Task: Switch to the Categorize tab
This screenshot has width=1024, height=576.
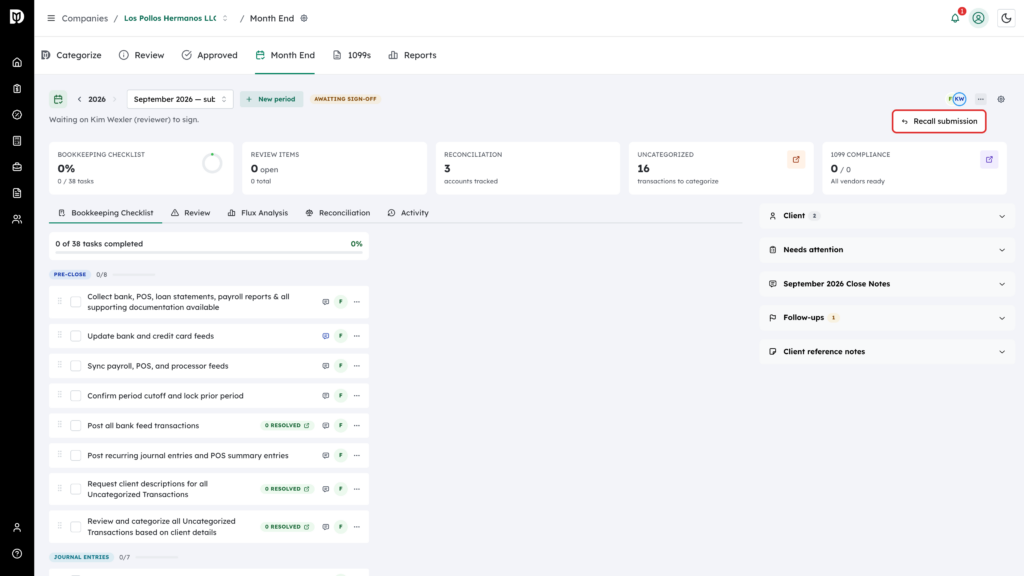Action: [x=71, y=55]
